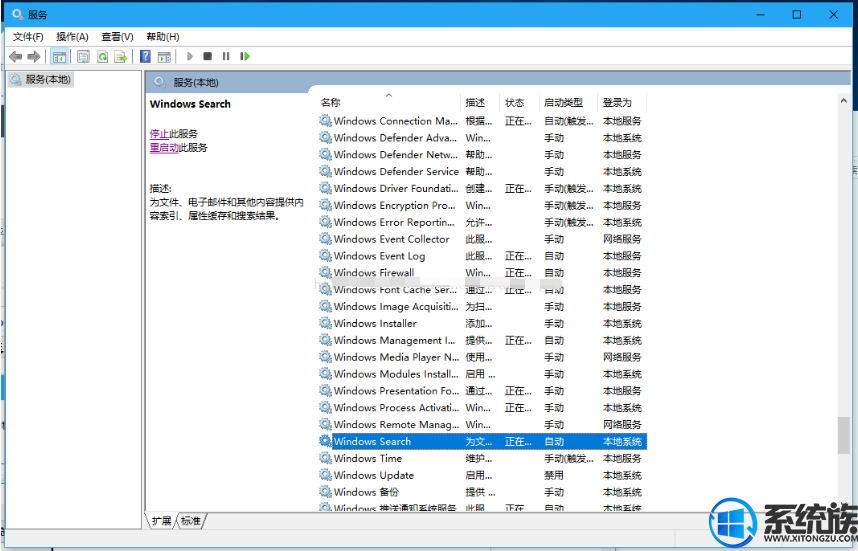Switch to the 扩展 tab
858x551 pixels.
(162, 521)
